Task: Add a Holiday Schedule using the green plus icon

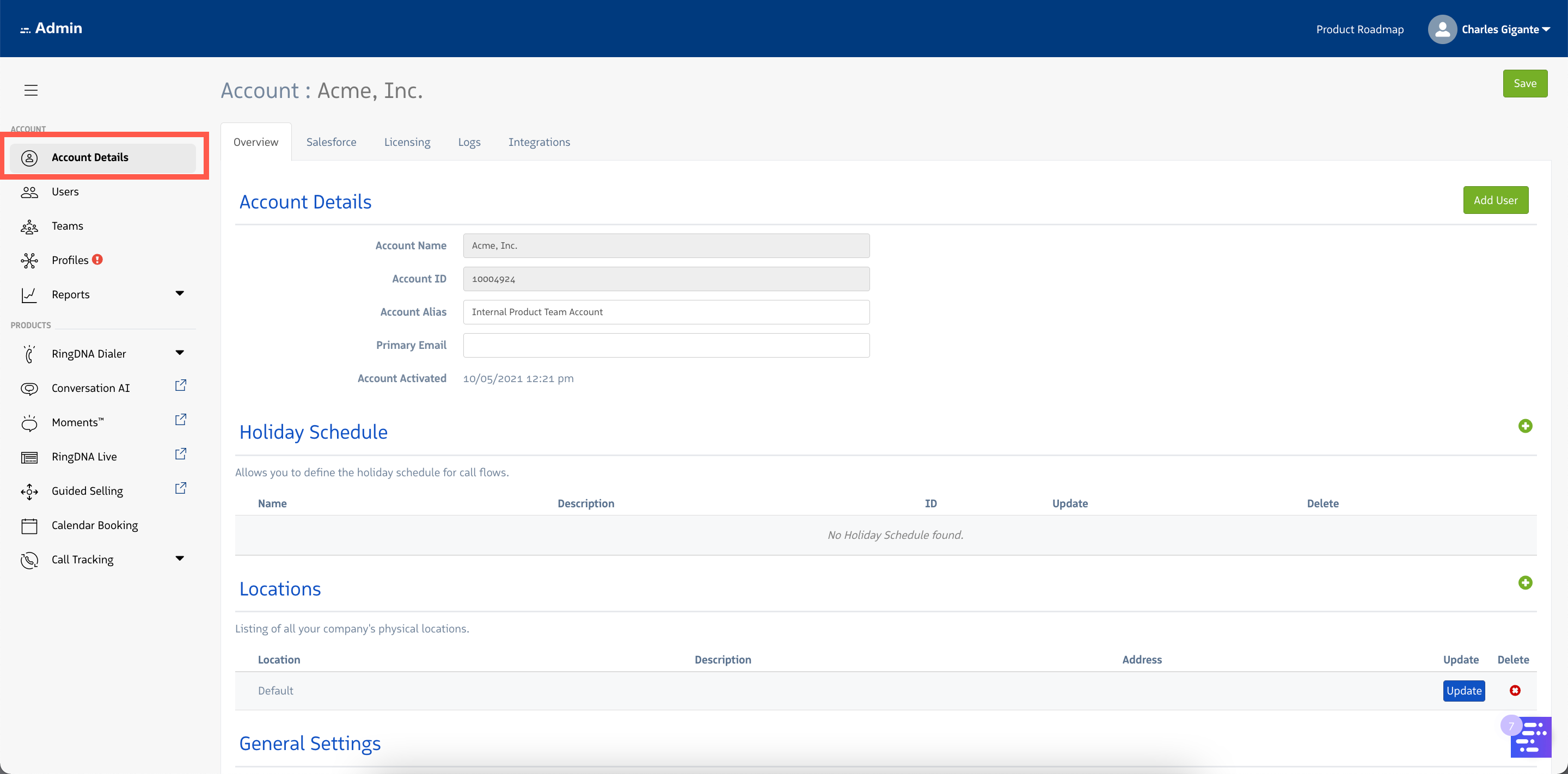Action: [x=1526, y=426]
